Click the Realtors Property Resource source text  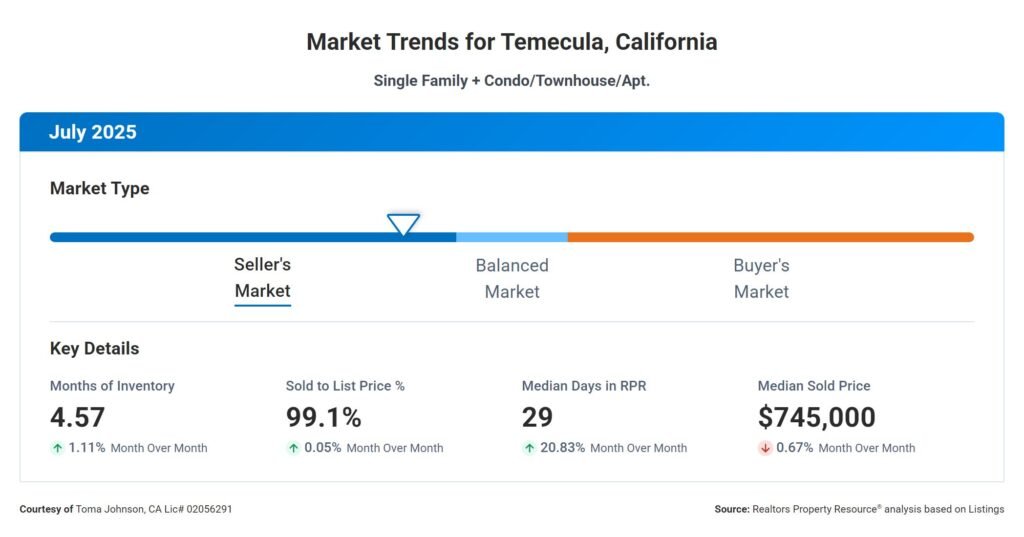point(859,509)
